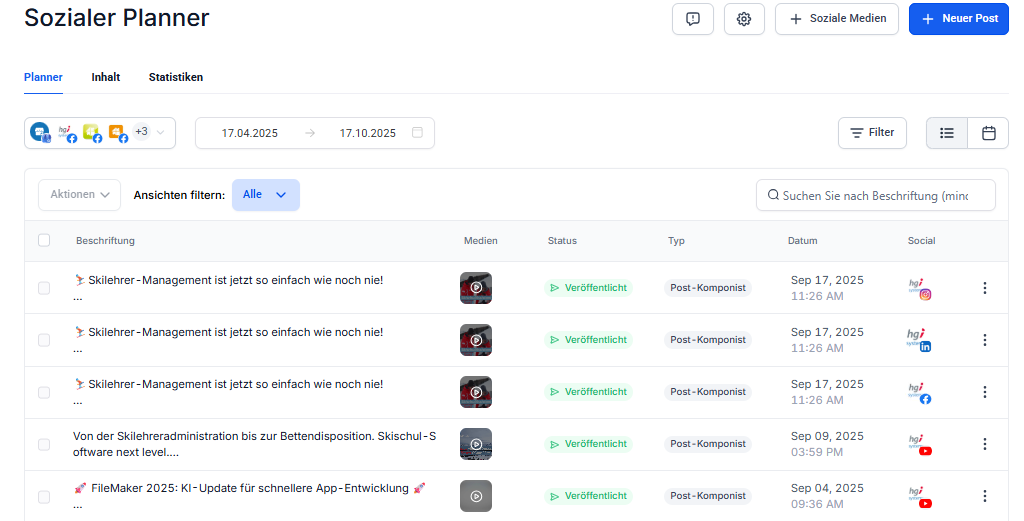Select checkbox for the FileMaker 2025 post
The height and width of the screenshot is (521, 1024).
[x=44, y=496]
